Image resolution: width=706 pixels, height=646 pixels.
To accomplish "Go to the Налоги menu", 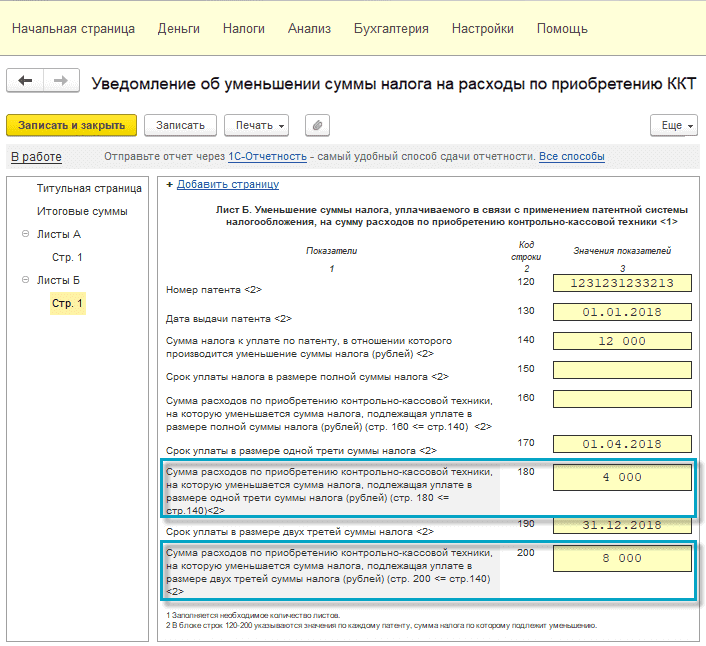I will tap(243, 29).
